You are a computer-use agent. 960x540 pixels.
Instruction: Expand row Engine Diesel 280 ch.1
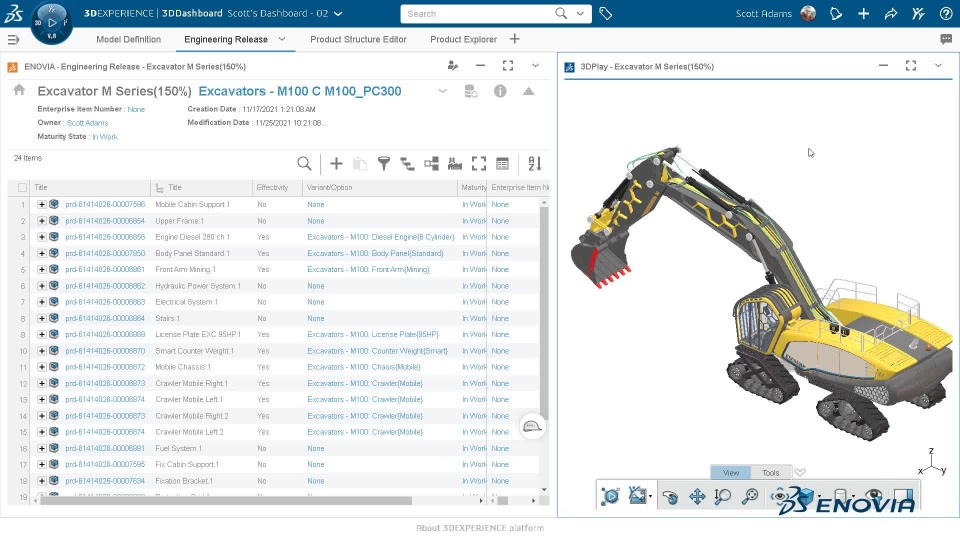pyautogui.click(x=42, y=237)
